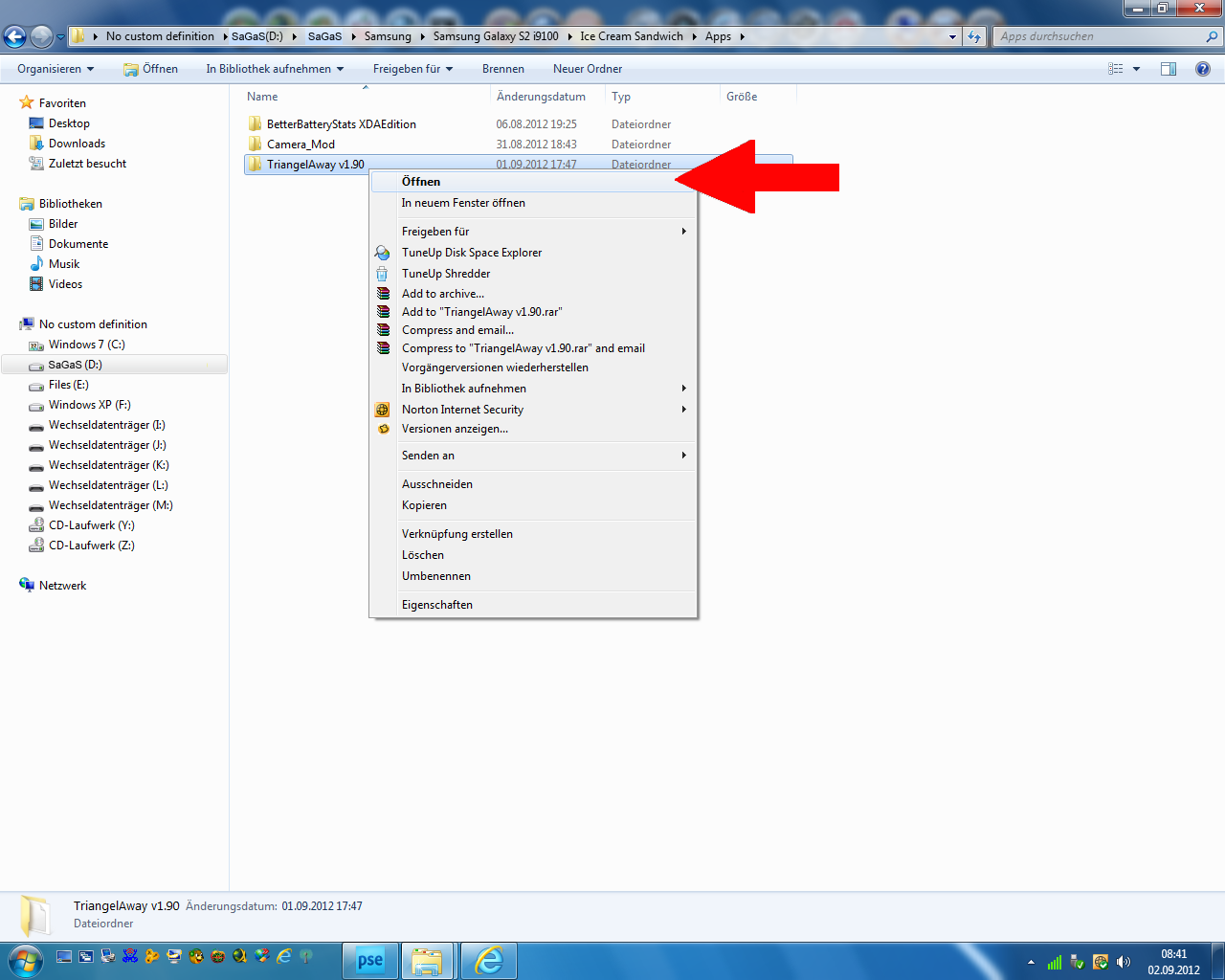
Task: Click the refresh icon beside the address bar
Action: pos(974,36)
